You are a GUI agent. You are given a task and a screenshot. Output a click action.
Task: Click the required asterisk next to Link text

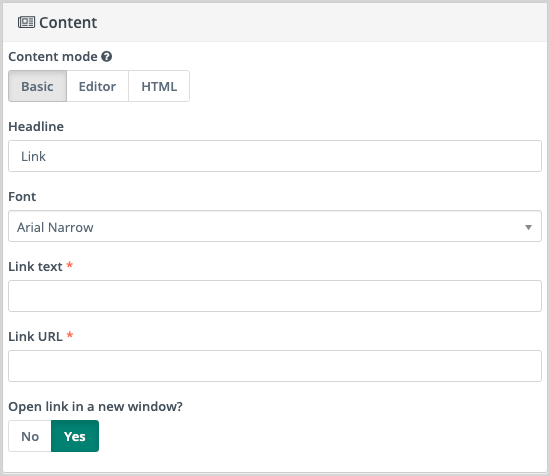69,265
